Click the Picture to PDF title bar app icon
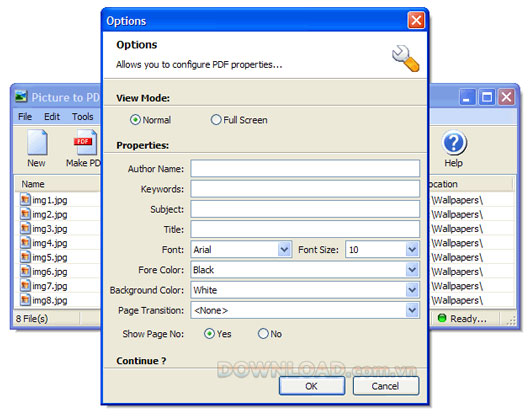Screen dimensions: 530x416 21,96
